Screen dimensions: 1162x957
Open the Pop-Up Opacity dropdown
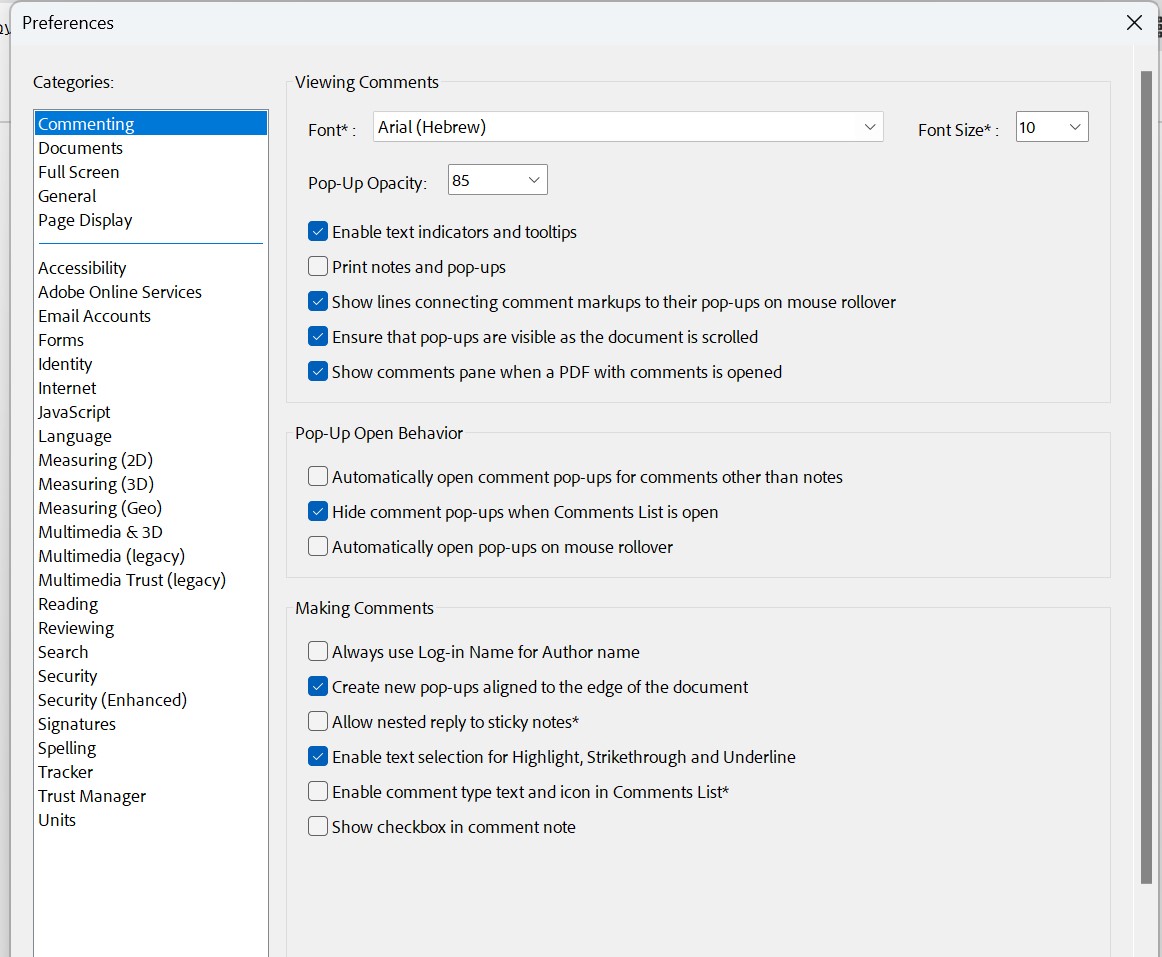[x=497, y=180]
